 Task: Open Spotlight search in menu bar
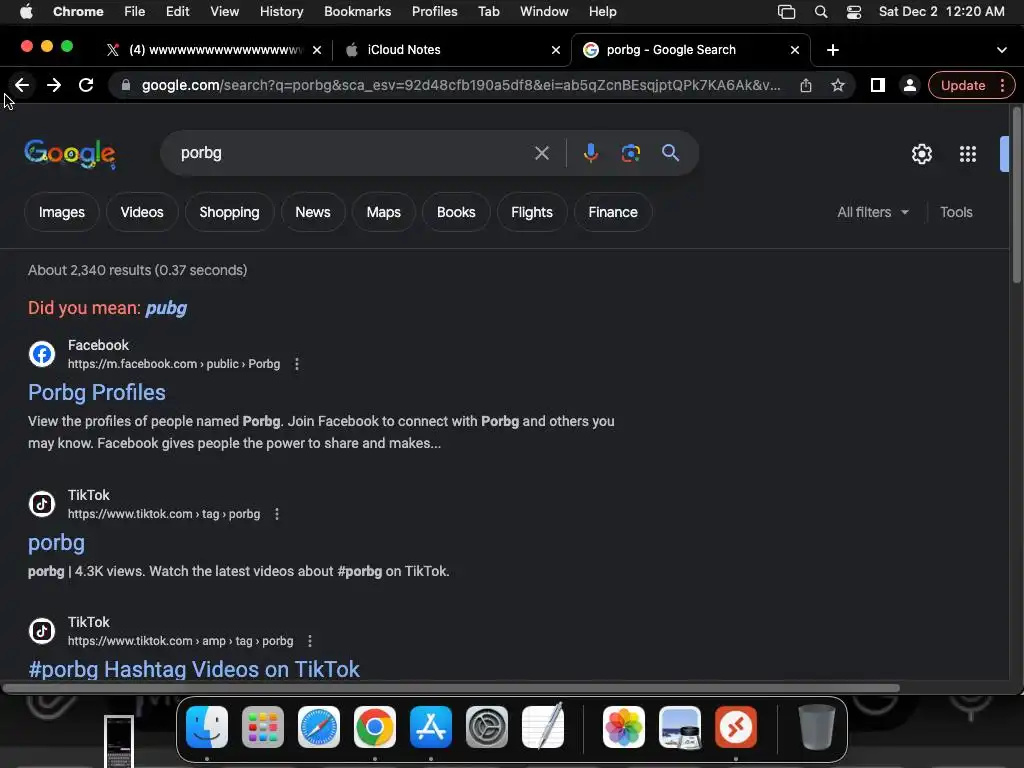pyautogui.click(x=821, y=12)
